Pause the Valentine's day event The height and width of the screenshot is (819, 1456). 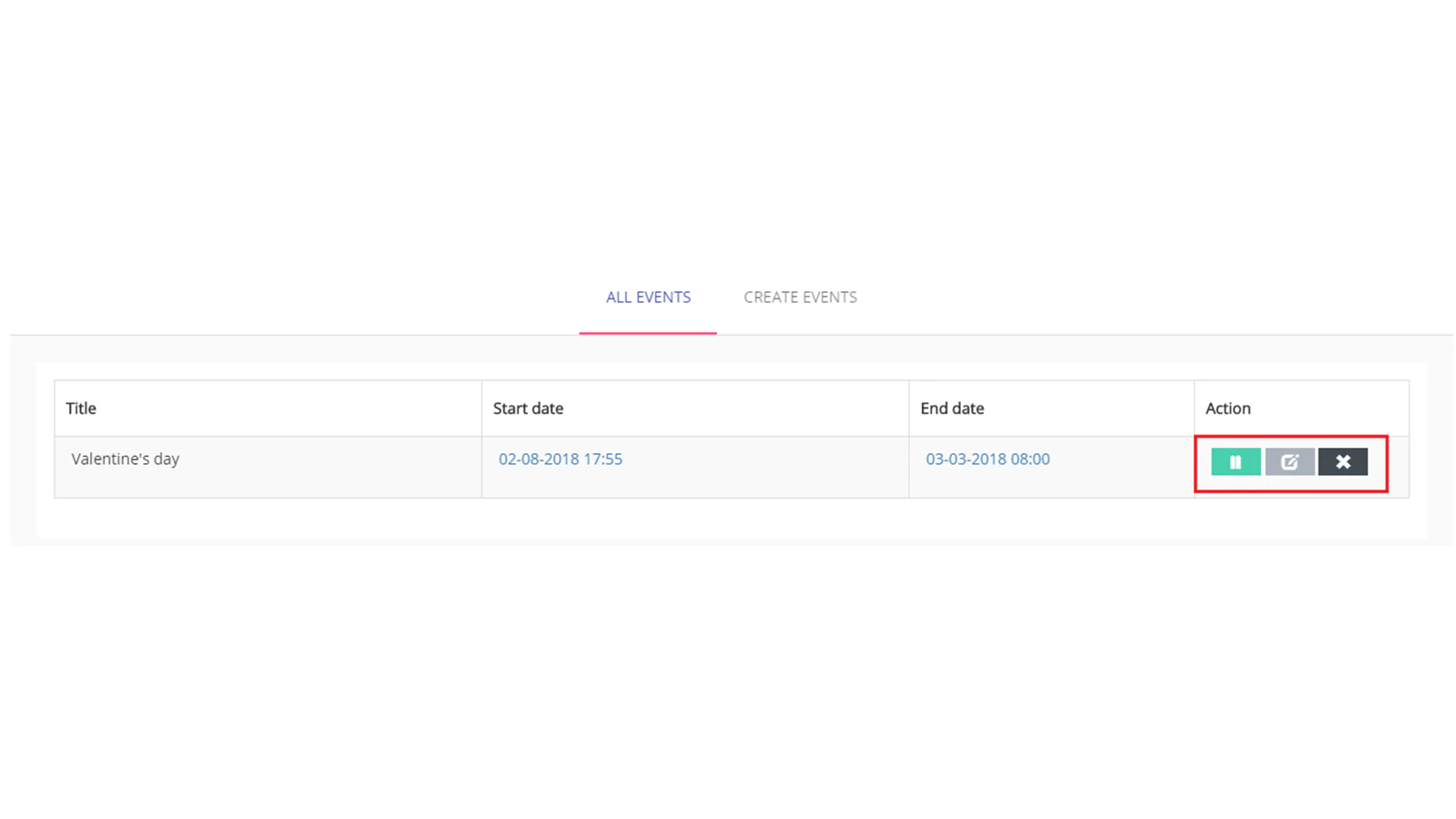click(1235, 461)
